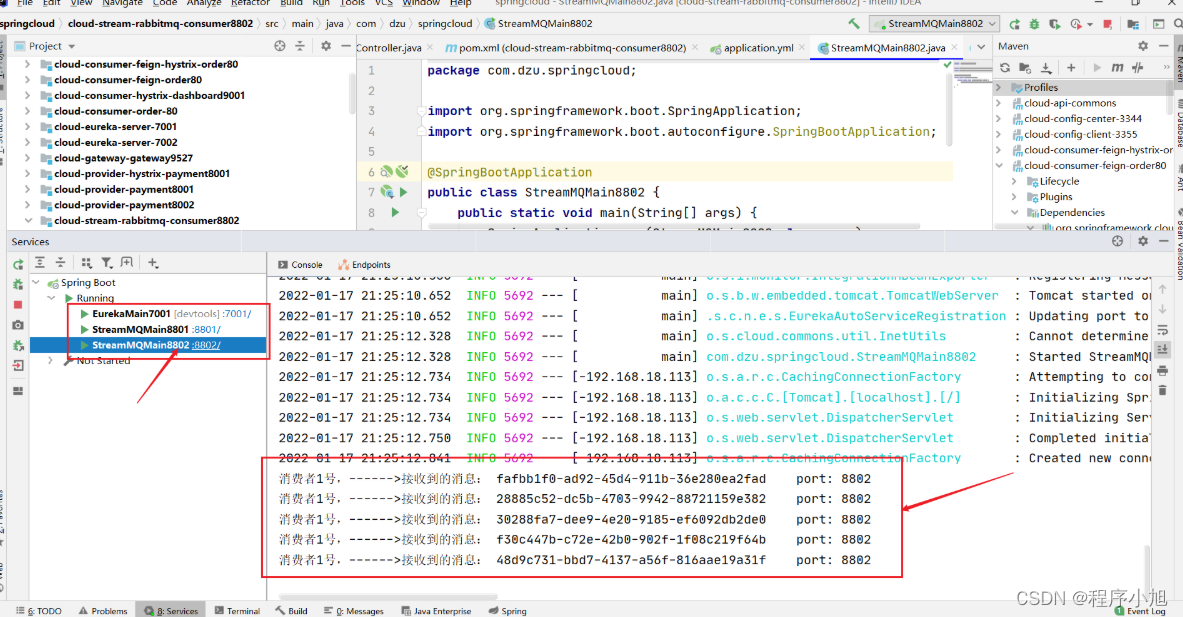
Task: Open the Services Group By options
Action: tap(87, 262)
